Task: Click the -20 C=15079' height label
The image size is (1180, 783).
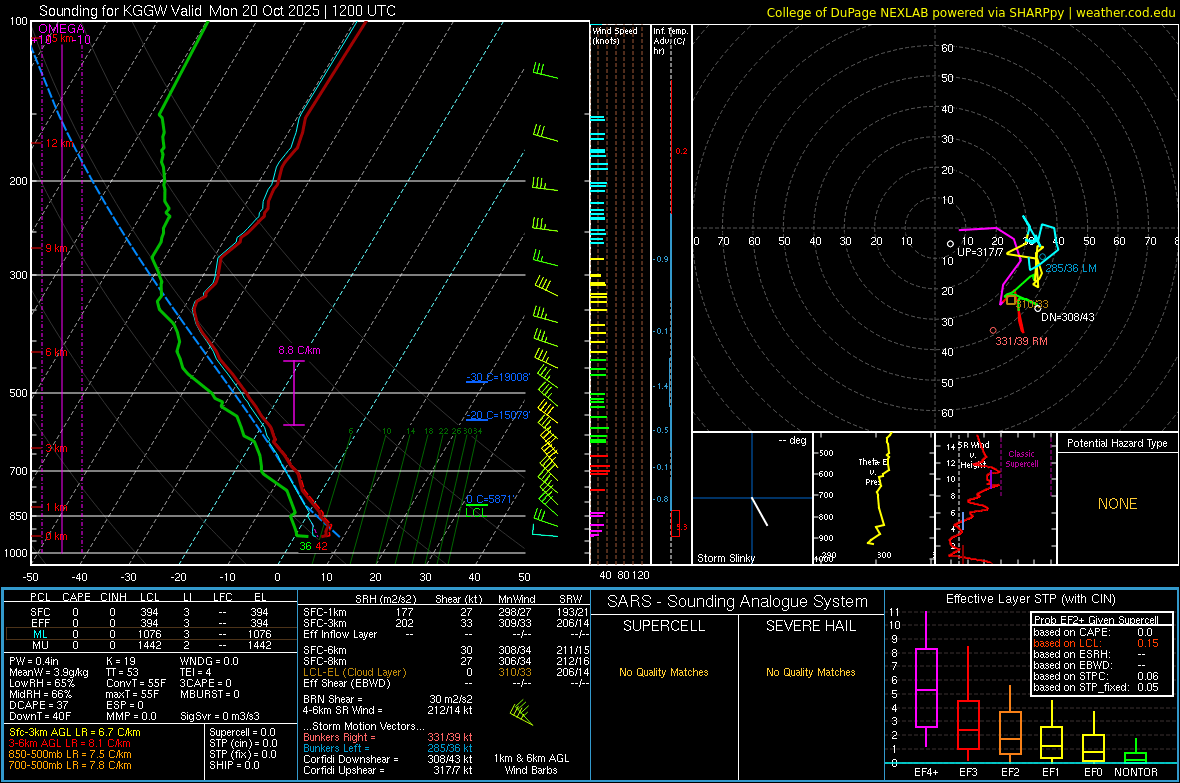Action: 498,415
